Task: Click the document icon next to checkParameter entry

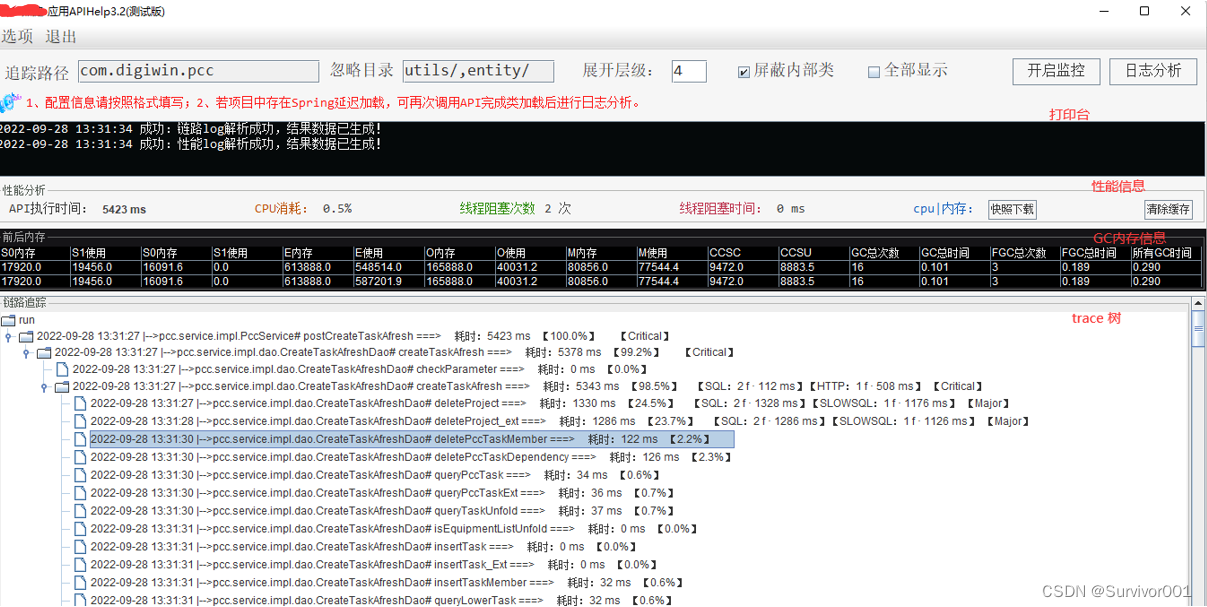Action: (62, 369)
